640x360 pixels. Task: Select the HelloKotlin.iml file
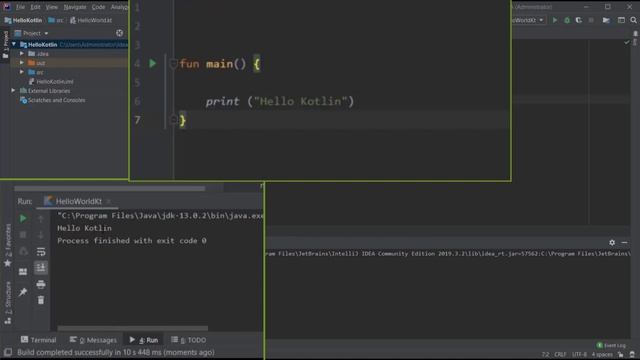pyautogui.click(x=51, y=82)
